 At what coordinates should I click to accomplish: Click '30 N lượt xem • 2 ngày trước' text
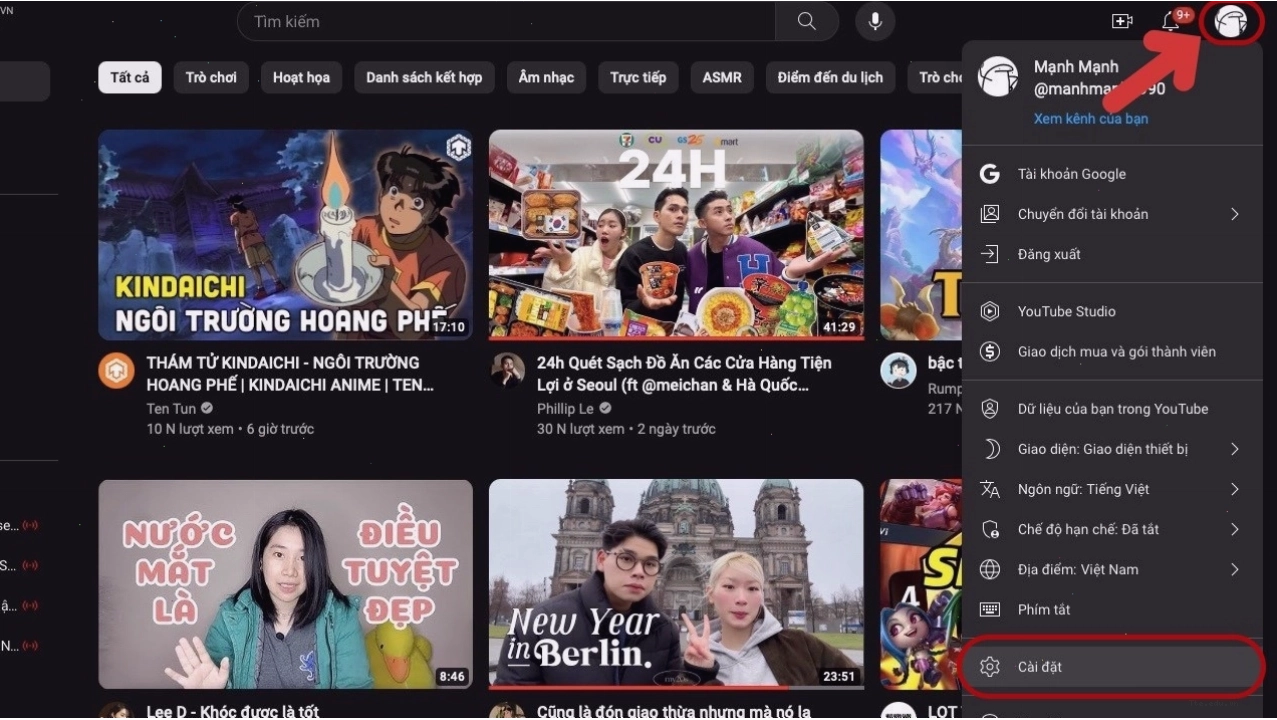626,429
